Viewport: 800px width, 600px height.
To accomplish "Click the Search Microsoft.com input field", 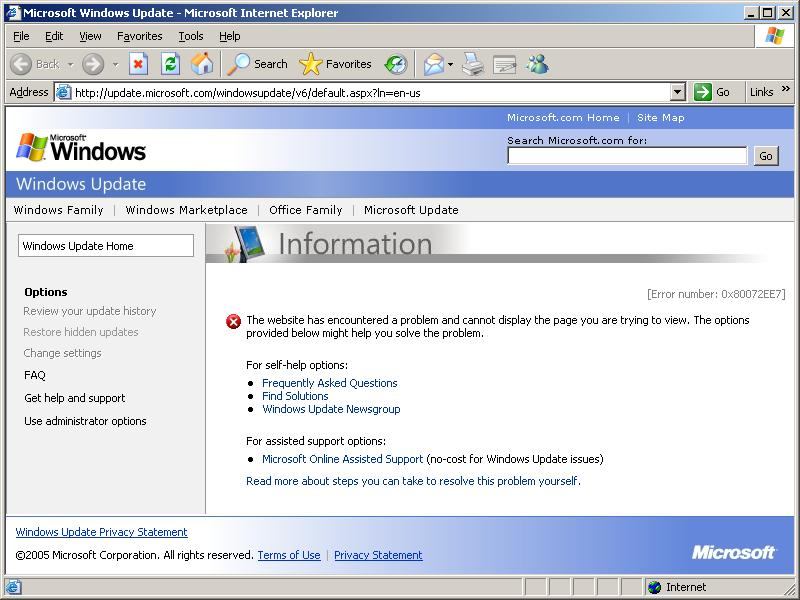I will pos(627,156).
